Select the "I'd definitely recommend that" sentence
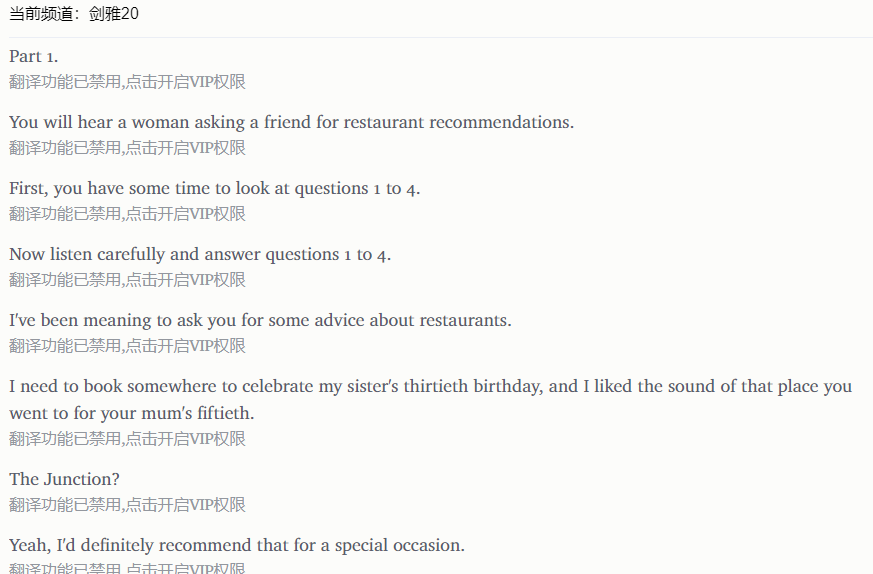The image size is (873, 574). [x=237, y=545]
